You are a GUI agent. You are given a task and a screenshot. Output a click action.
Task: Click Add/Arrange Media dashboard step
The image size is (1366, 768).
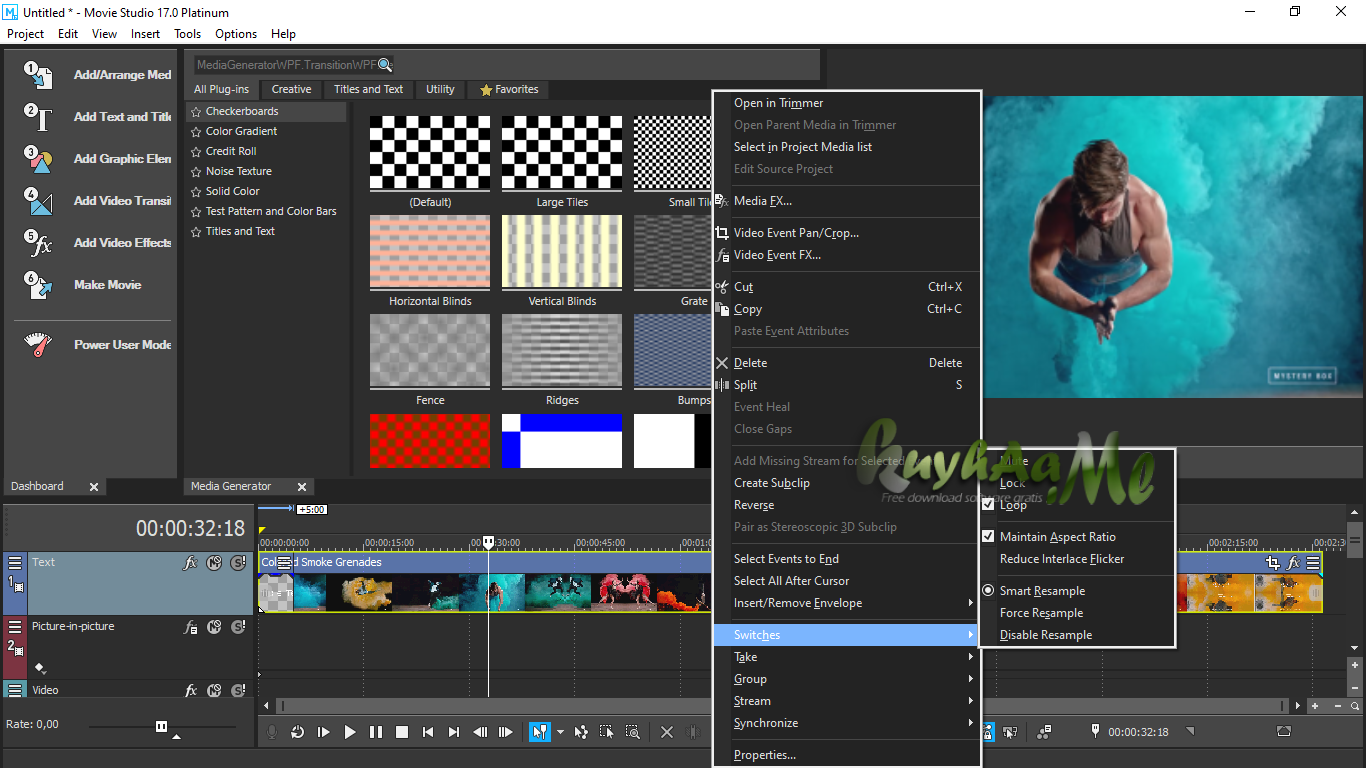(x=97, y=75)
